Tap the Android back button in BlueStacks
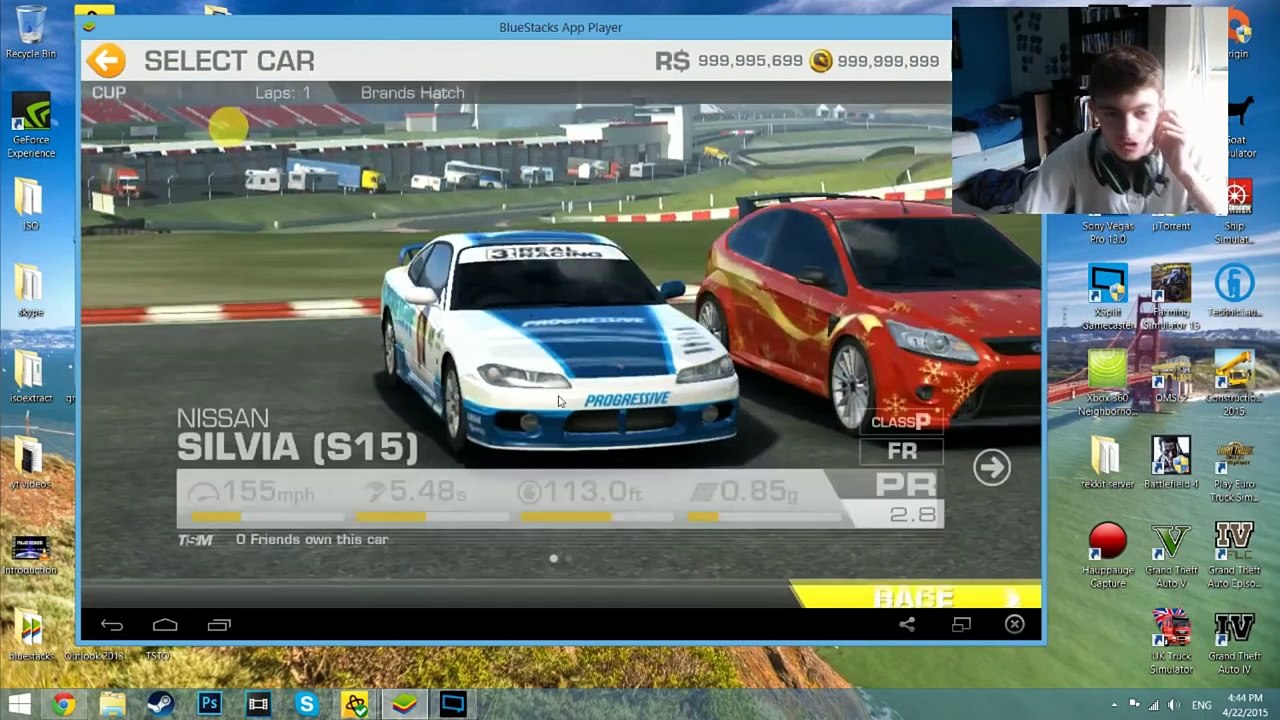The height and width of the screenshot is (720, 1280). point(111,625)
